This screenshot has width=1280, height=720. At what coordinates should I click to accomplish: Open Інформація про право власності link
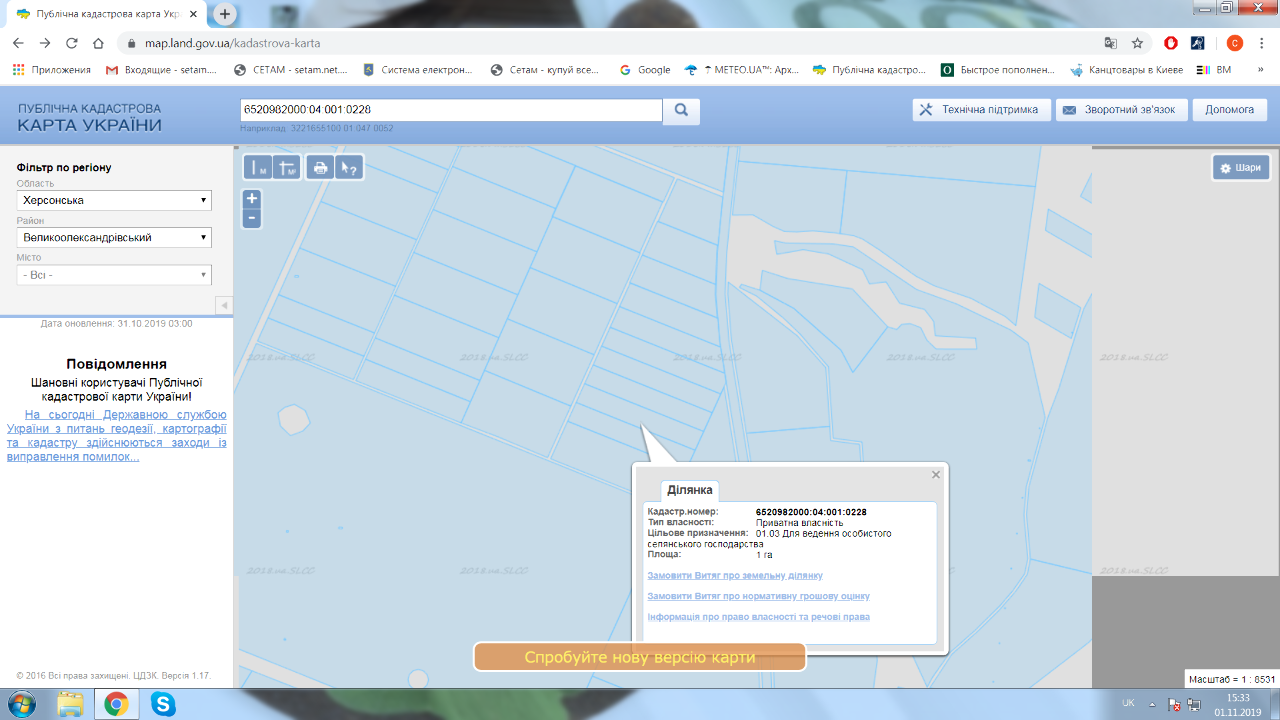point(758,617)
